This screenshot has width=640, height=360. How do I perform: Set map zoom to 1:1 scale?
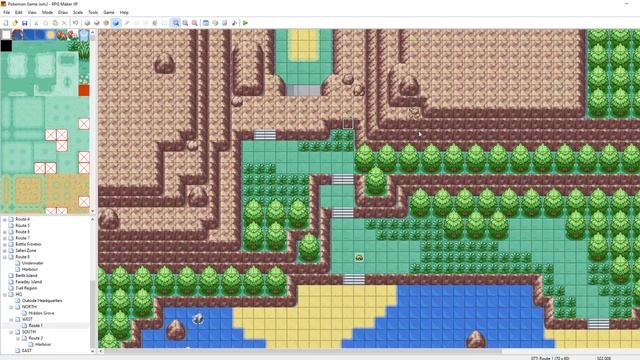click(176, 23)
